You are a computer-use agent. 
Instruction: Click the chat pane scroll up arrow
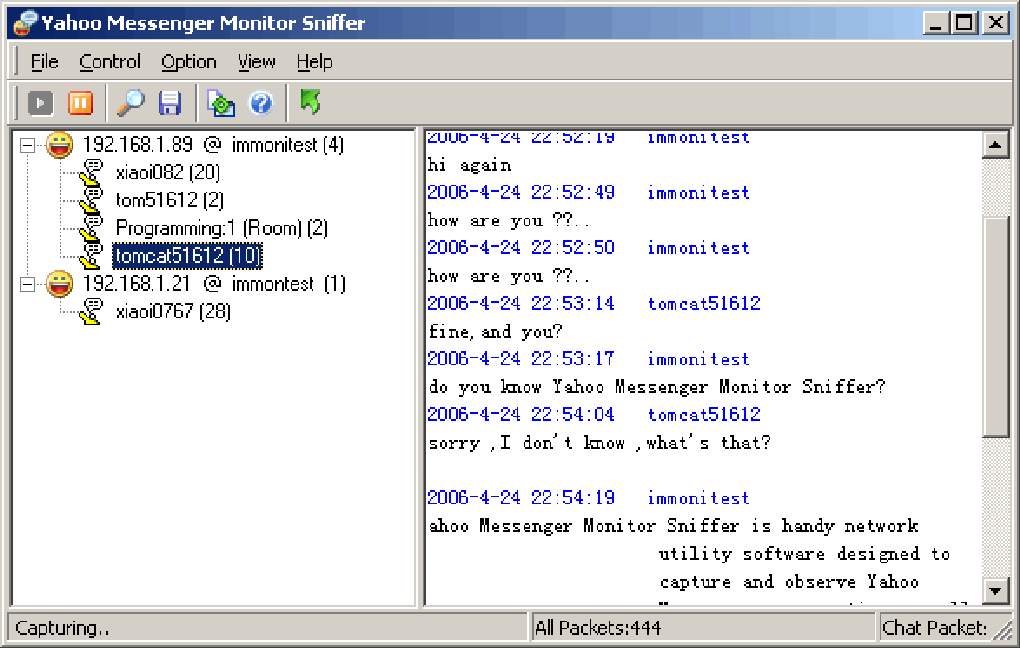click(995, 145)
